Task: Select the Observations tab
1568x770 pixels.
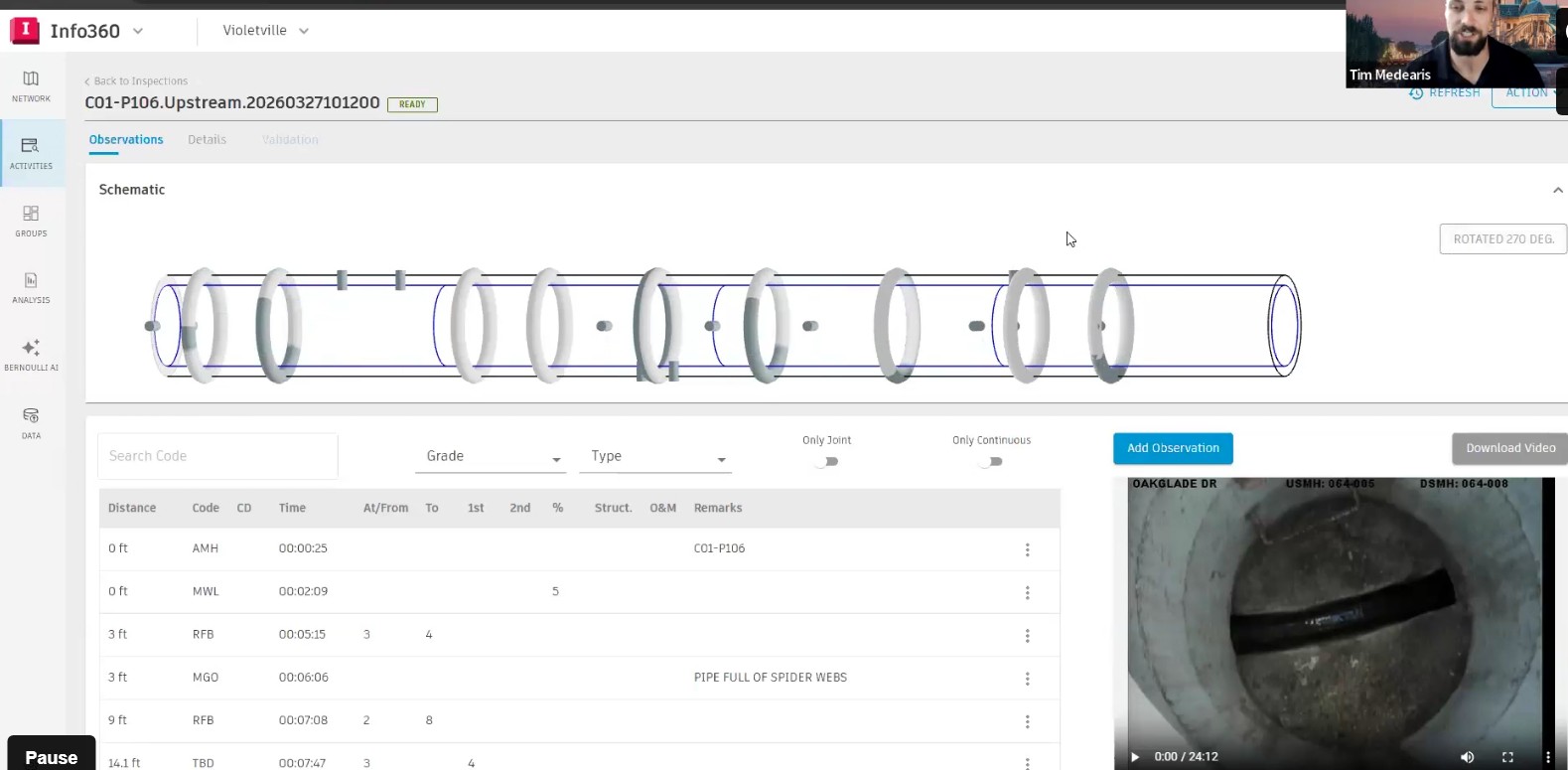Action: tap(126, 140)
